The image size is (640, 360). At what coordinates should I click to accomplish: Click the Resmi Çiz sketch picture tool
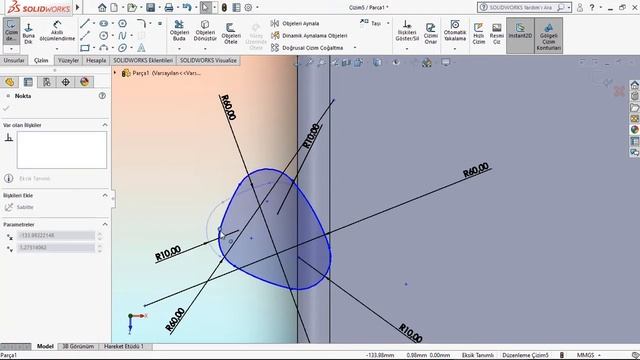[497, 33]
